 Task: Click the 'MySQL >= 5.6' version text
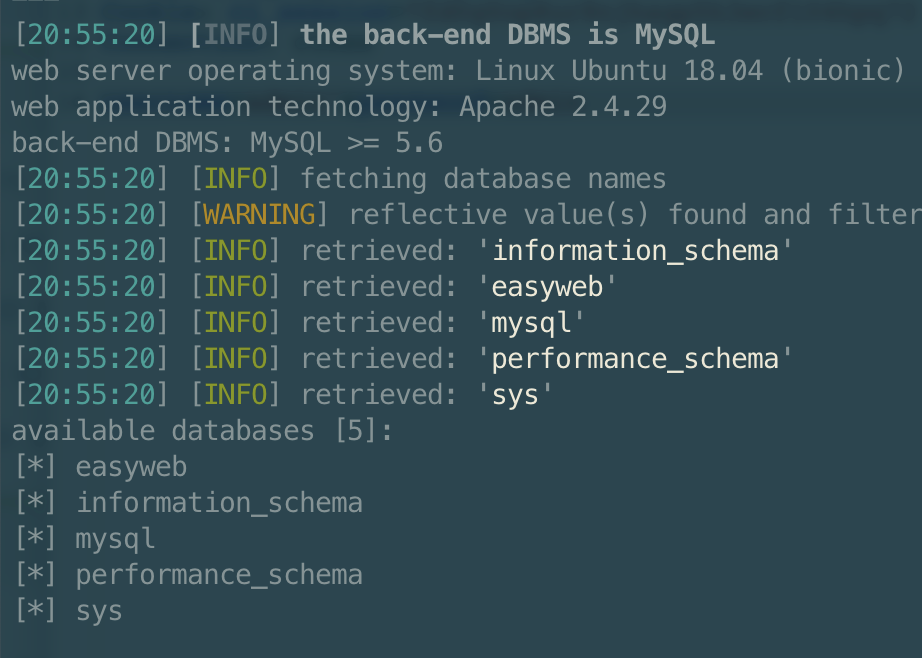pyautogui.click(x=346, y=143)
